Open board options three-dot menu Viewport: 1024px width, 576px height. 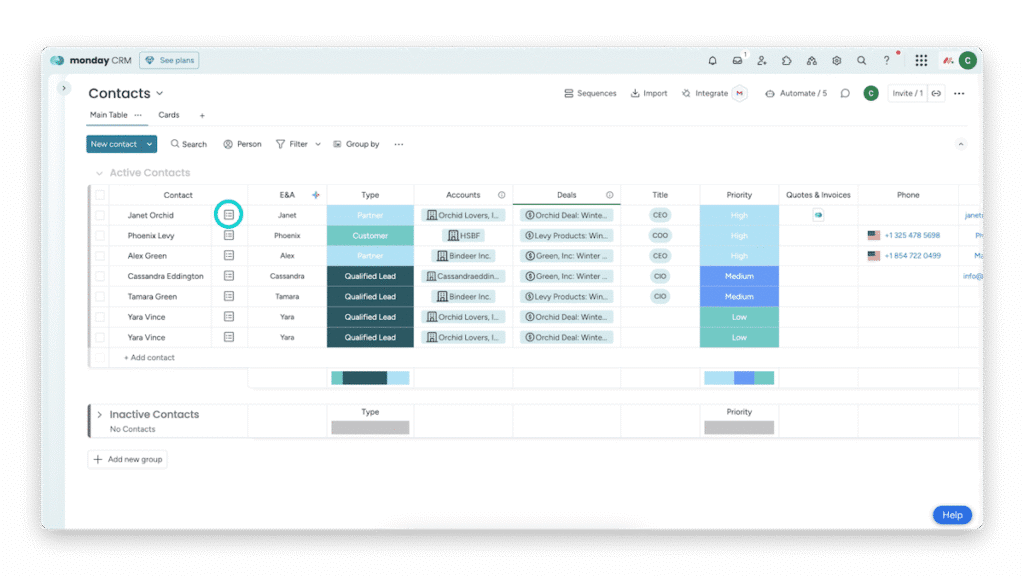tap(959, 93)
